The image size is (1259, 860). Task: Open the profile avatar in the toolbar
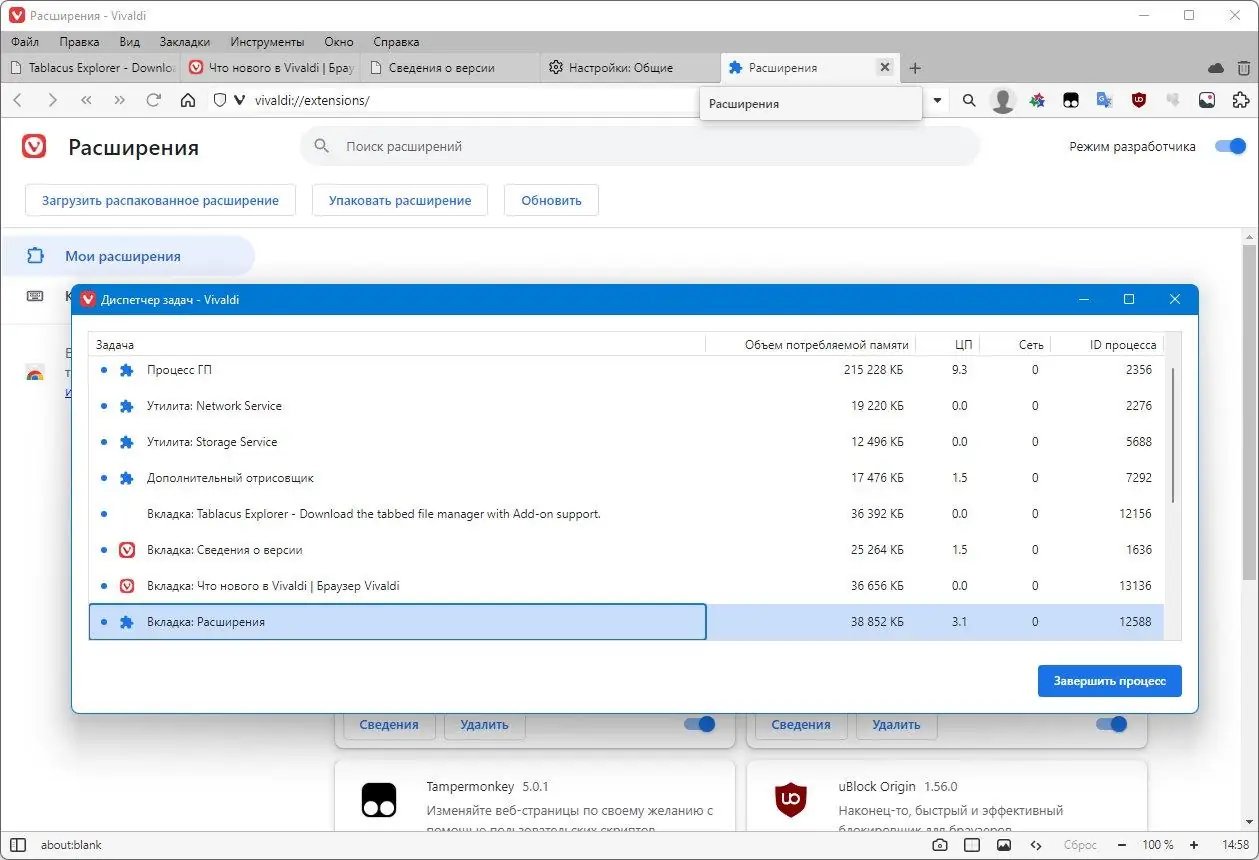pos(1002,100)
